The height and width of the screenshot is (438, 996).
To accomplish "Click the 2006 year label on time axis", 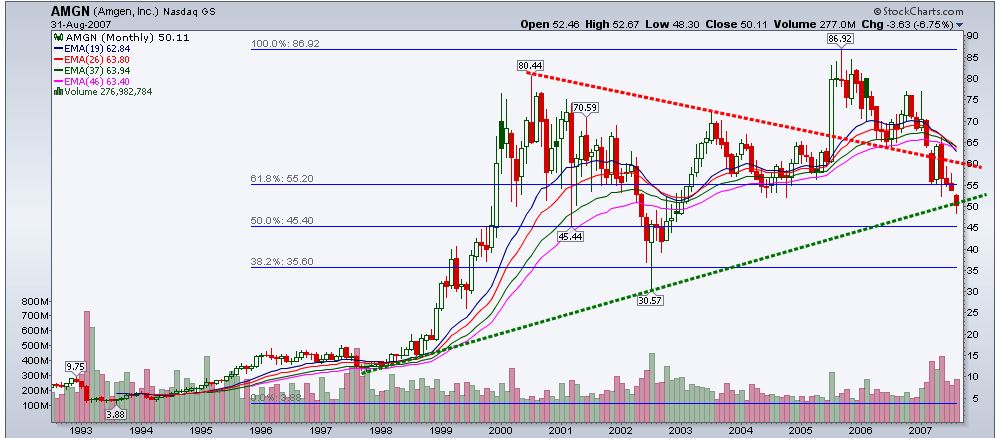I will point(859,430).
